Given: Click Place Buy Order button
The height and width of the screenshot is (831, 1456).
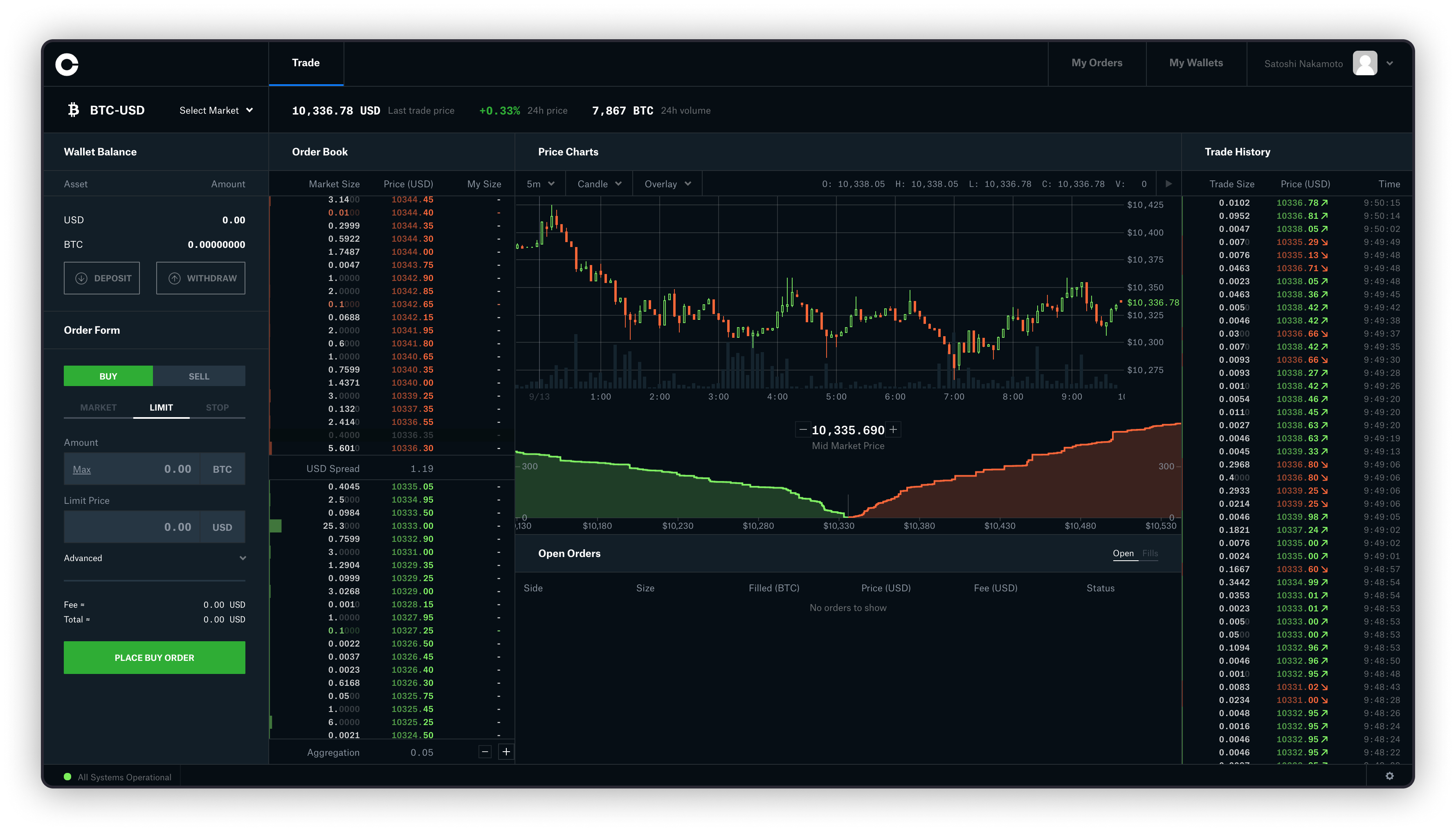Looking at the screenshot, I should pos(154,657).
